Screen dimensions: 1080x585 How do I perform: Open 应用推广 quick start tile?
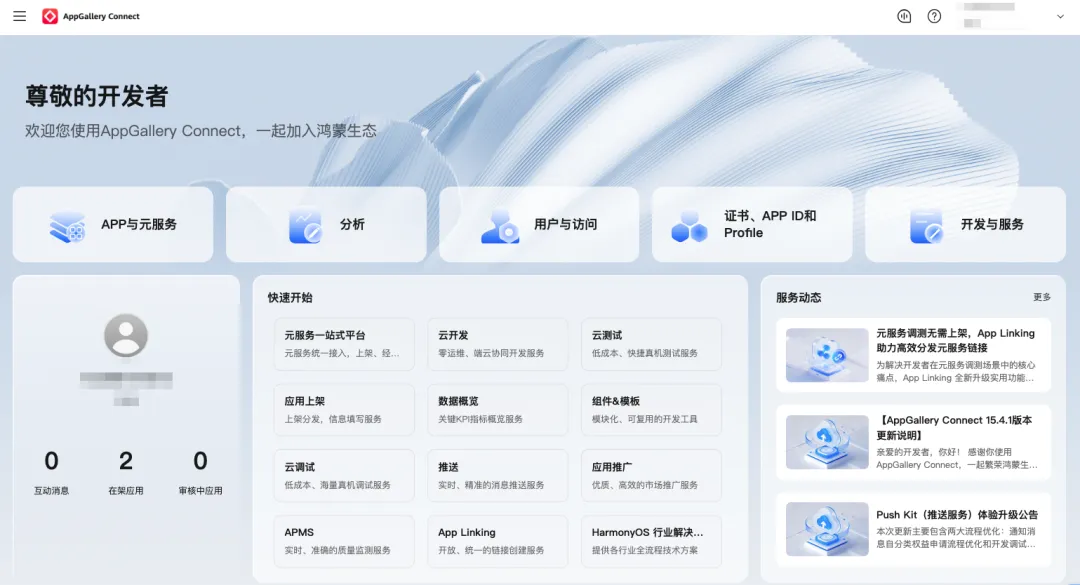click(652, 475)
